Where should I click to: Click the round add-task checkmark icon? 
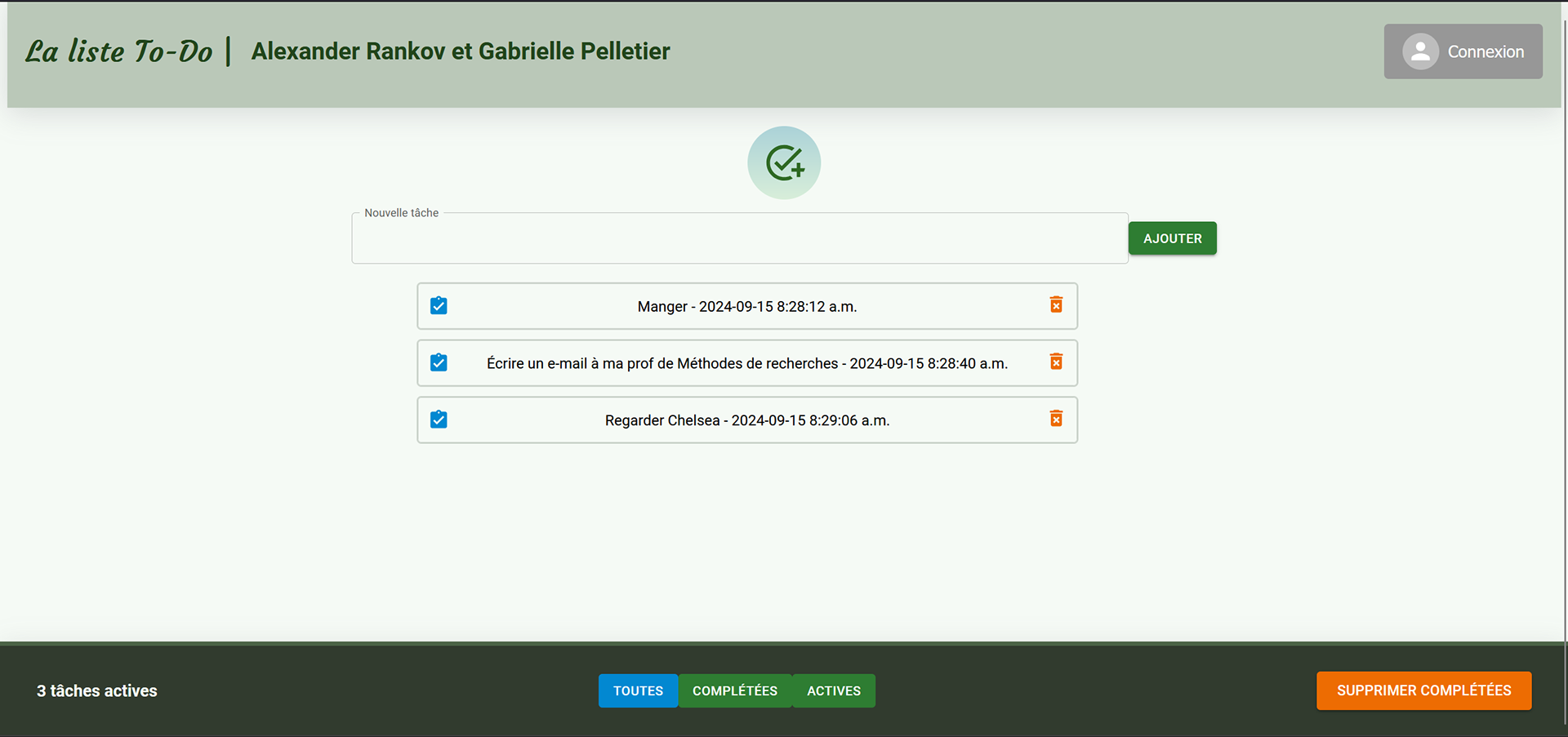[784, 162]
